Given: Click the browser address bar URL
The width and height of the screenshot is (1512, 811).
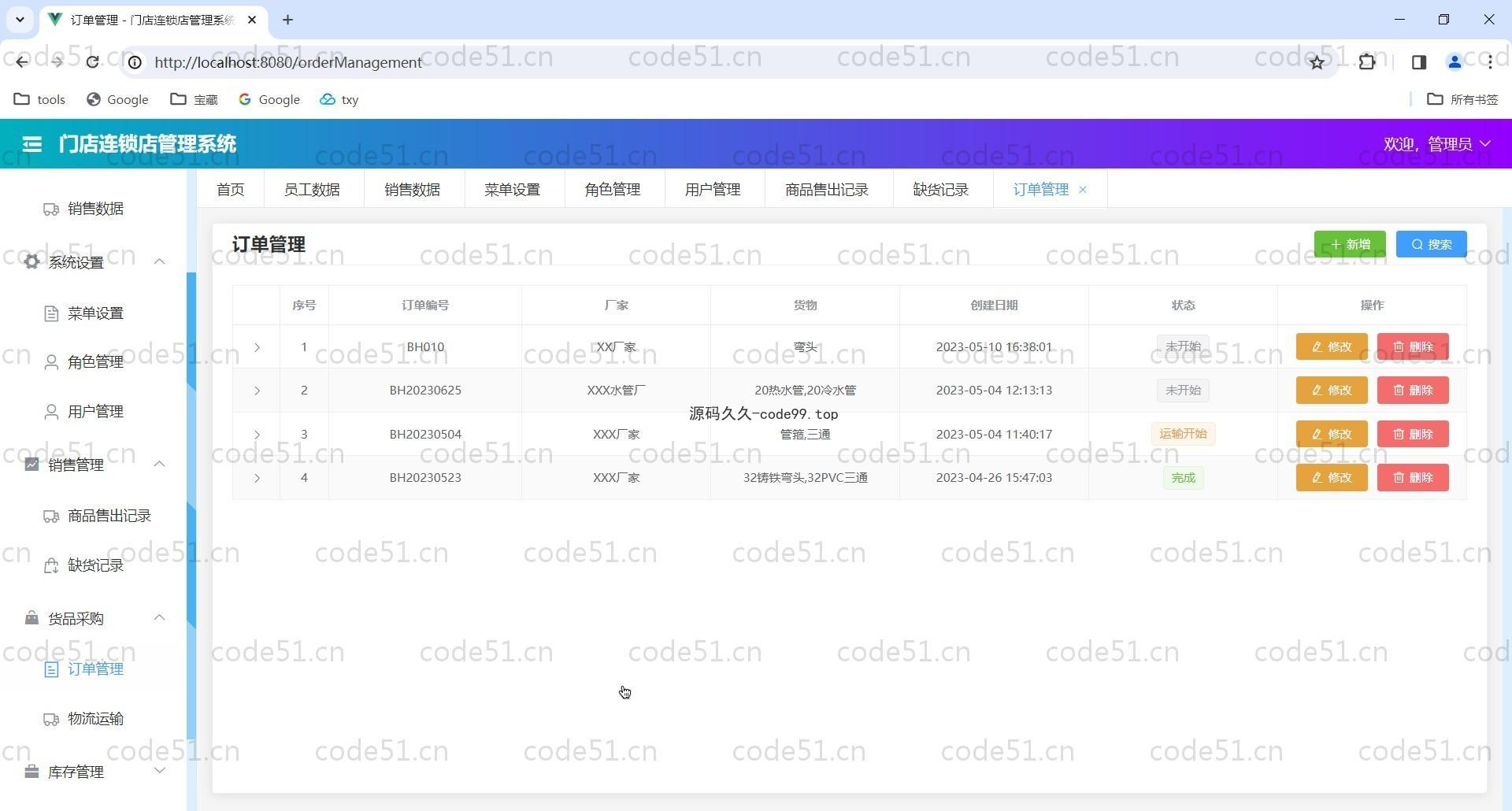Looking at the screenshot, I should pos(288,62).
